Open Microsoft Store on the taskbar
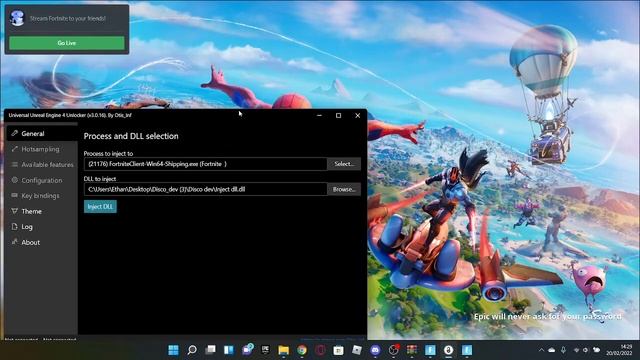The width and height of the screenshot is (640, 360). coord(338,350)
